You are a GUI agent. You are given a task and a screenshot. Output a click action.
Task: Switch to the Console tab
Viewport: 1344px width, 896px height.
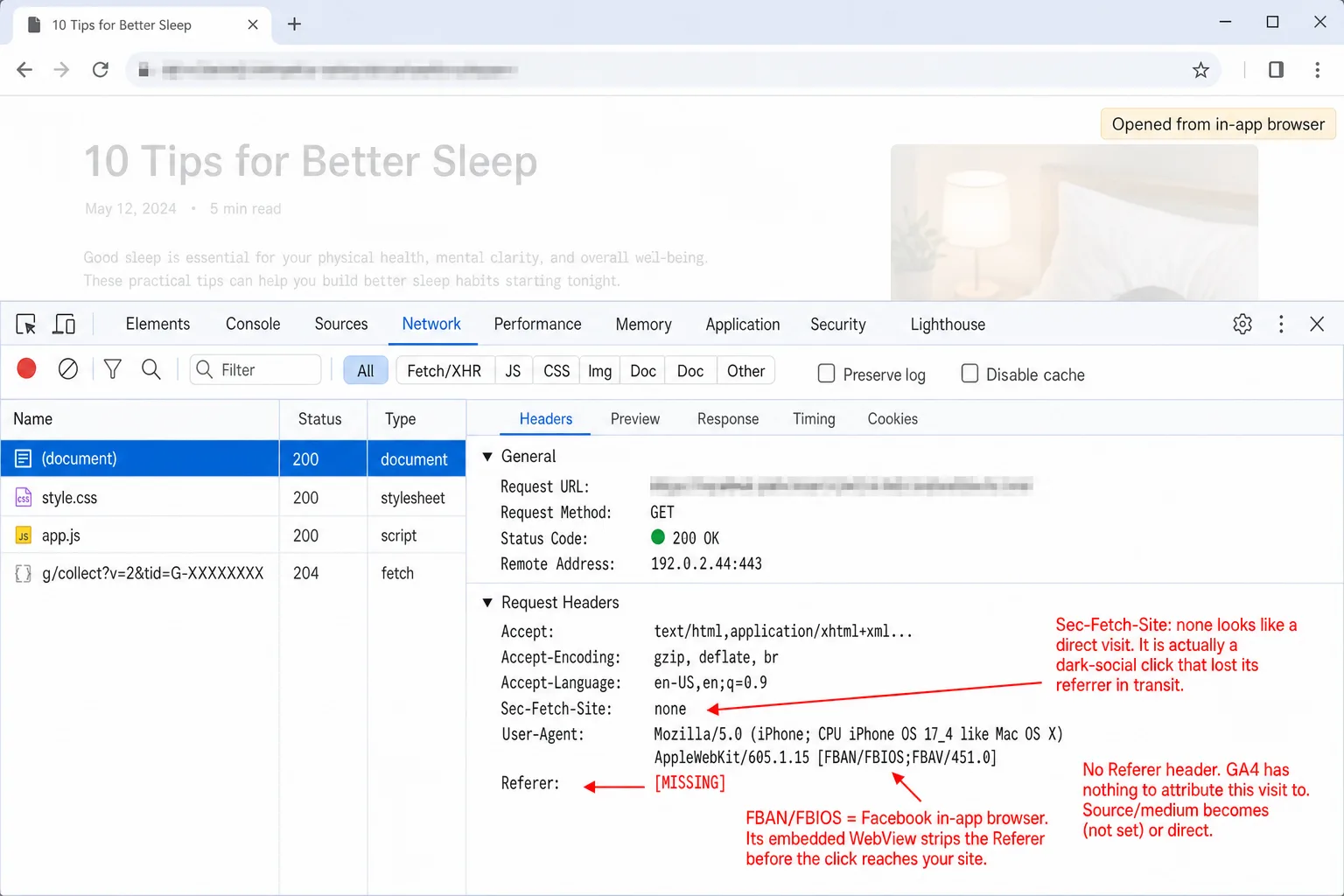point(253,325)
